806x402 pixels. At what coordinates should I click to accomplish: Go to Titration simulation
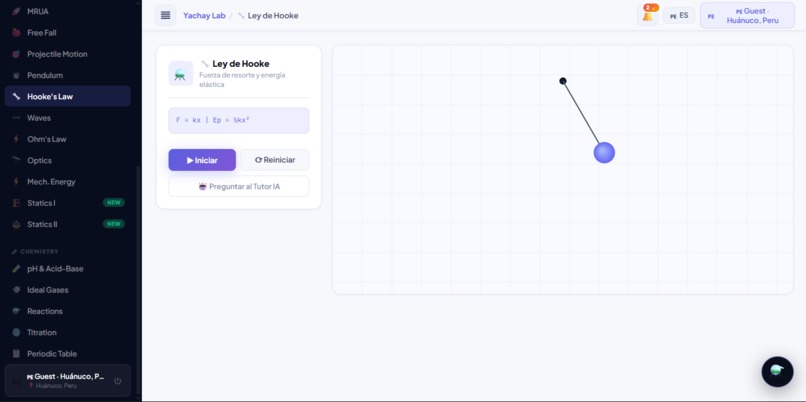coord(67,333)
